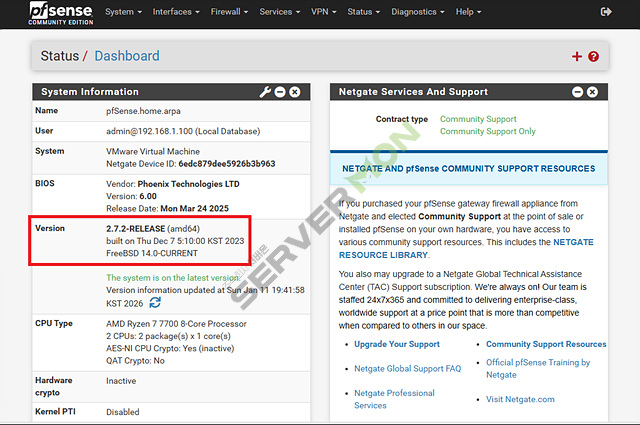Click the Status breadcrumb text

pyautogui.click(x=60, y=56)
